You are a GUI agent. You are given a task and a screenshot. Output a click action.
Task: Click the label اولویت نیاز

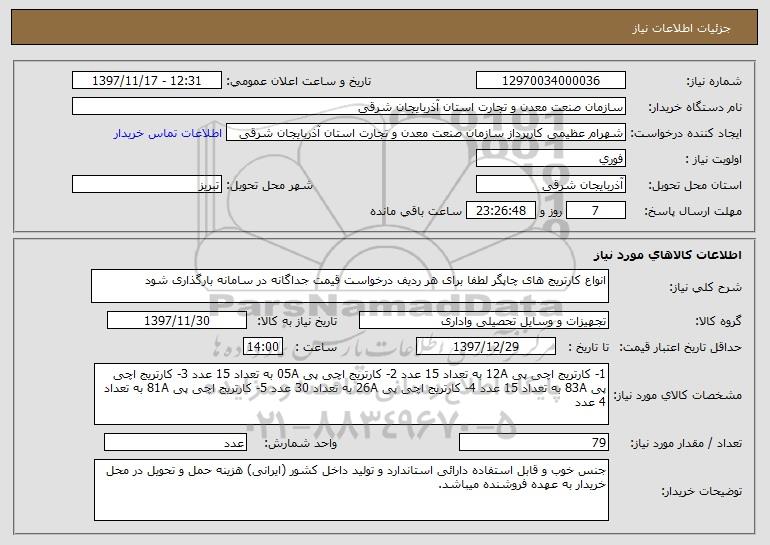[714, 159]
